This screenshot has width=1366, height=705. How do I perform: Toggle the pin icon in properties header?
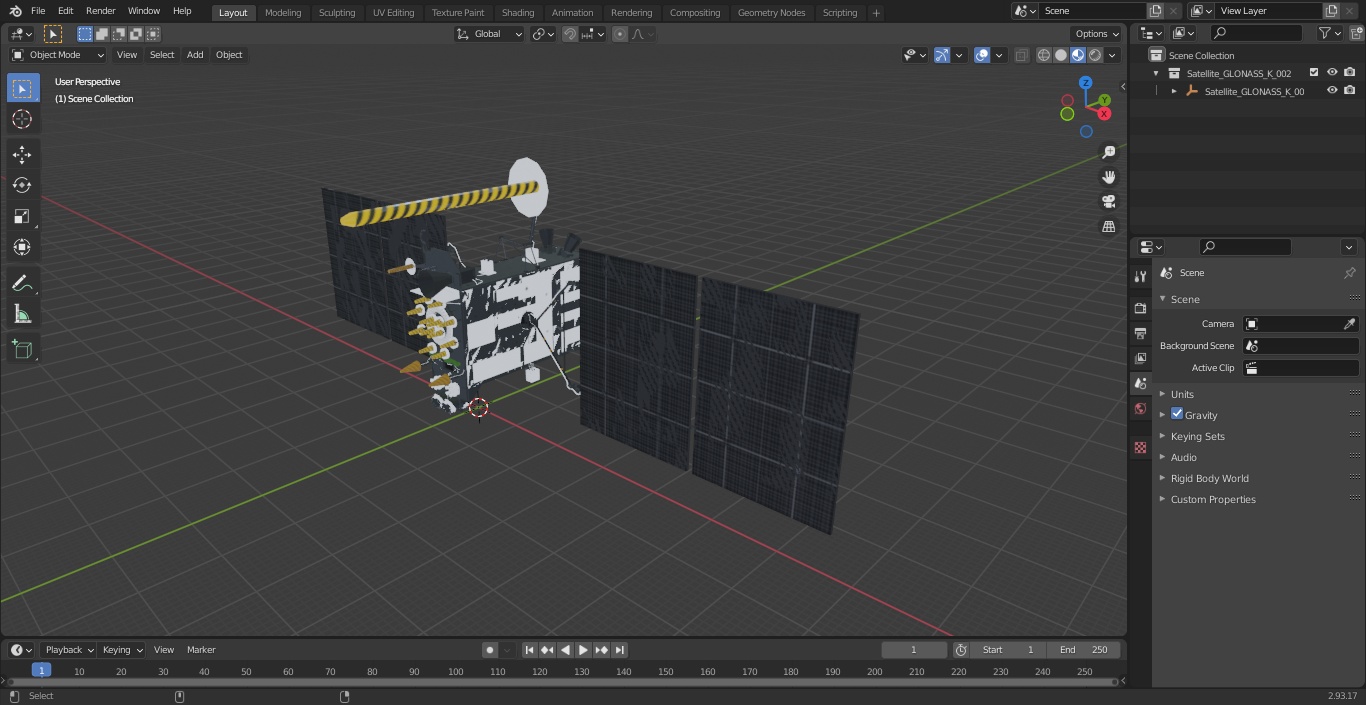click(1349, 273)
